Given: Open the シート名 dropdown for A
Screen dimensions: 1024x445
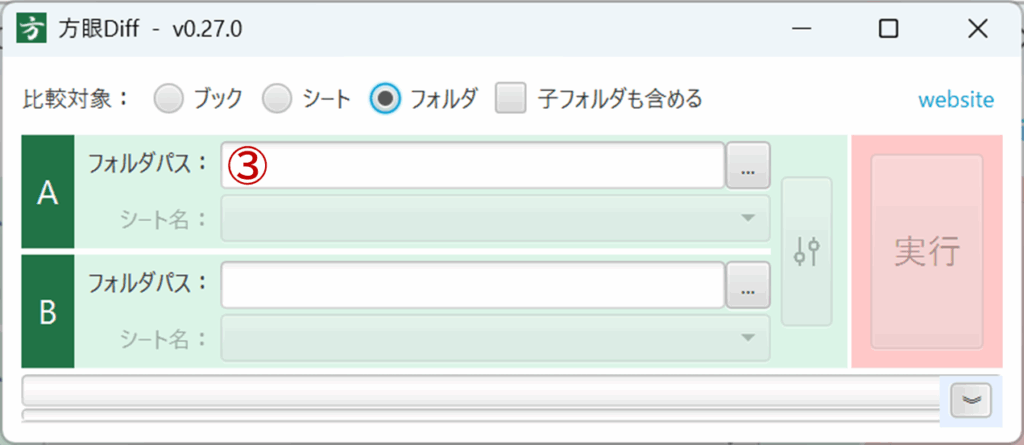Looking at the screenshot, I should pos(495,218).
